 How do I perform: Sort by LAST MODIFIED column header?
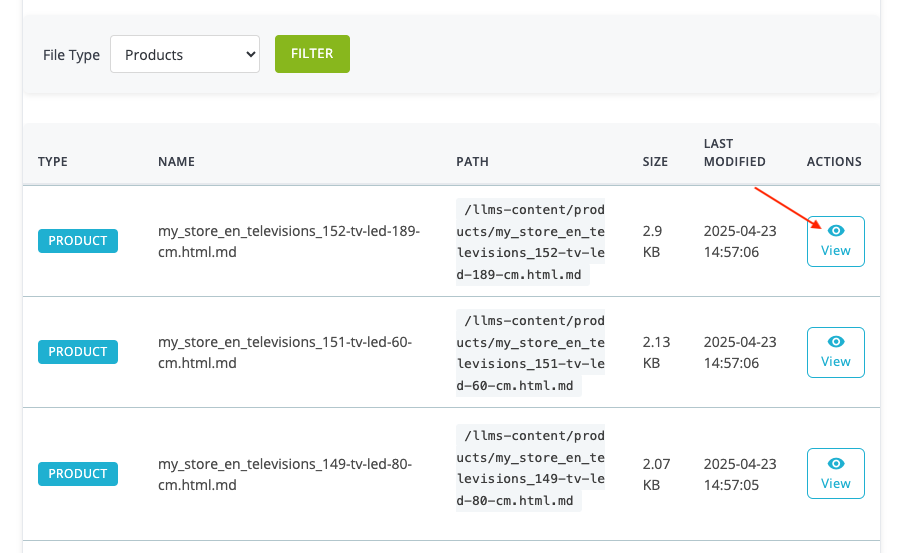coord(734,152)
